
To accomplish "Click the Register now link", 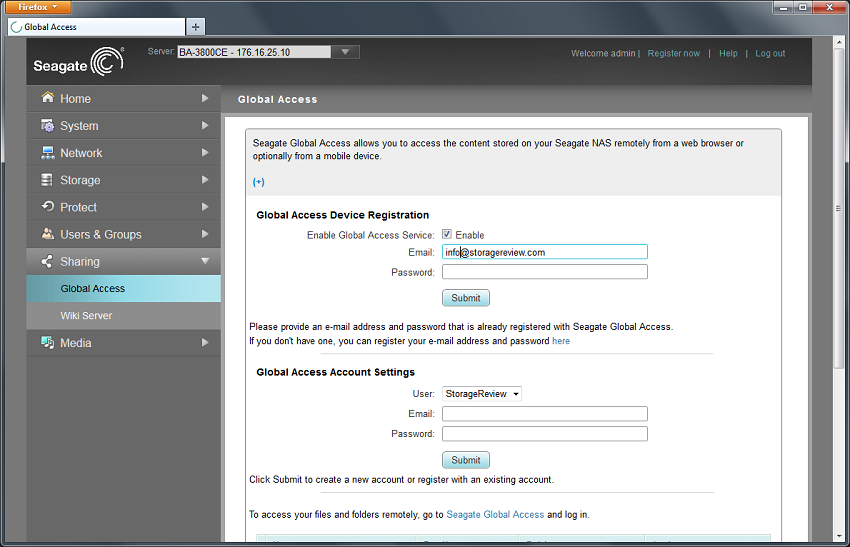I will [673, 53].
